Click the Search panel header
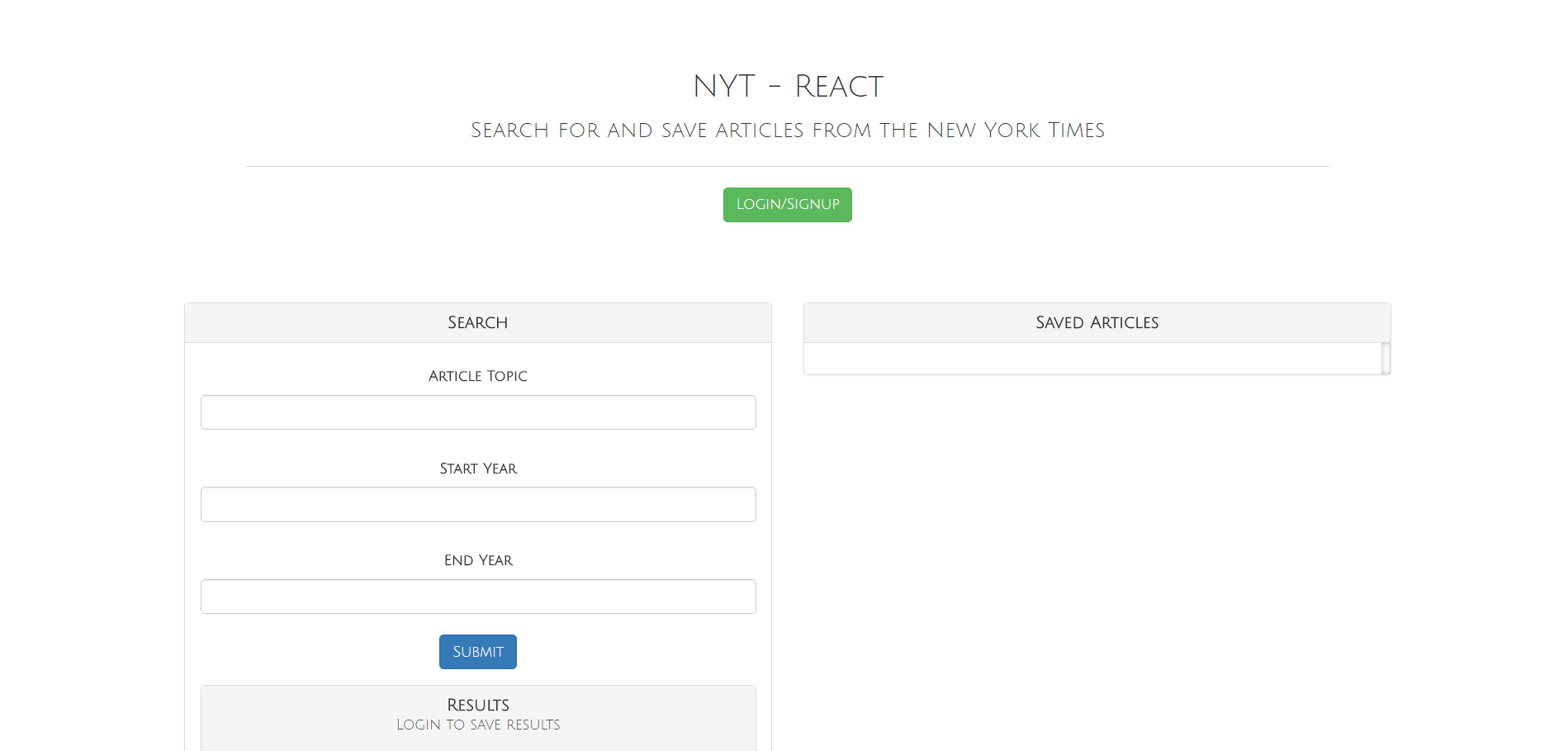Image resolution: width=1568 pixels, height=751 pixels. (x=478, y=323)
